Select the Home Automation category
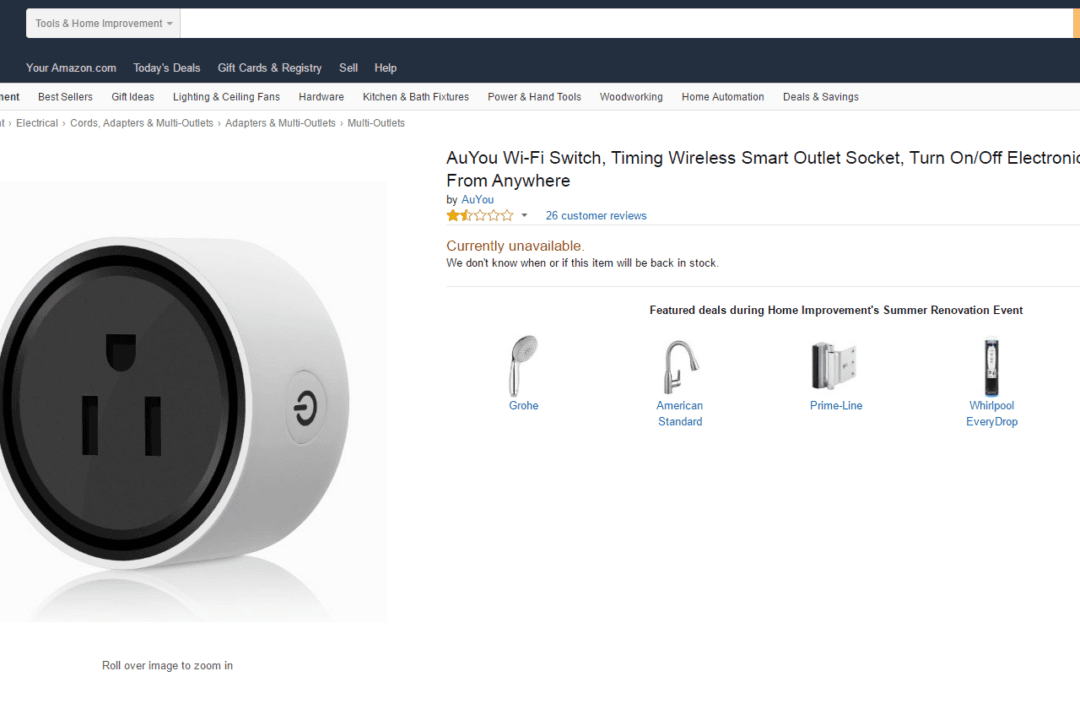This screenshot has height=720, width=1080. pyautogui.click(x=722, y=97)
